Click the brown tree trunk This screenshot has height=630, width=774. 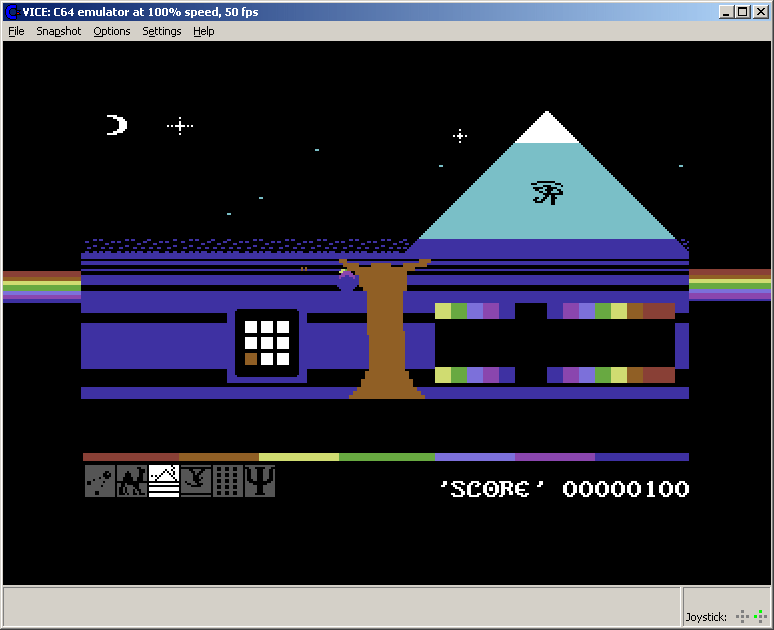coord(385,330)
